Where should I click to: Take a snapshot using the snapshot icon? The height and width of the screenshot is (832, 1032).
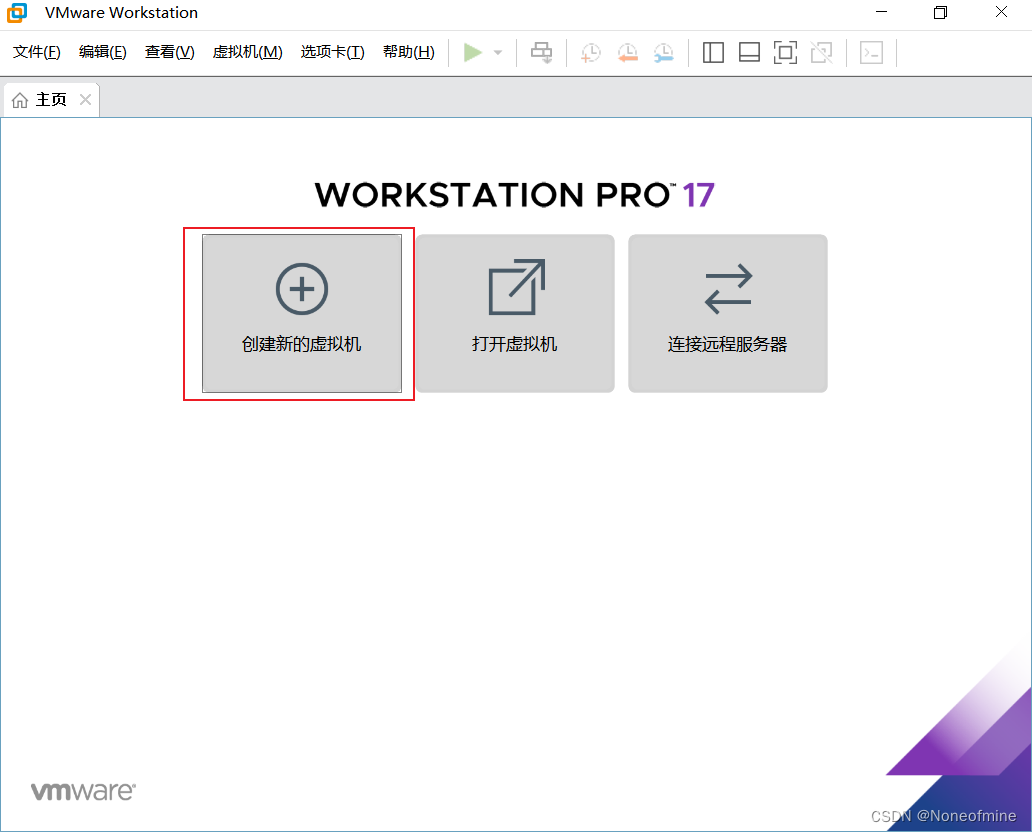(x=590, y=52)
